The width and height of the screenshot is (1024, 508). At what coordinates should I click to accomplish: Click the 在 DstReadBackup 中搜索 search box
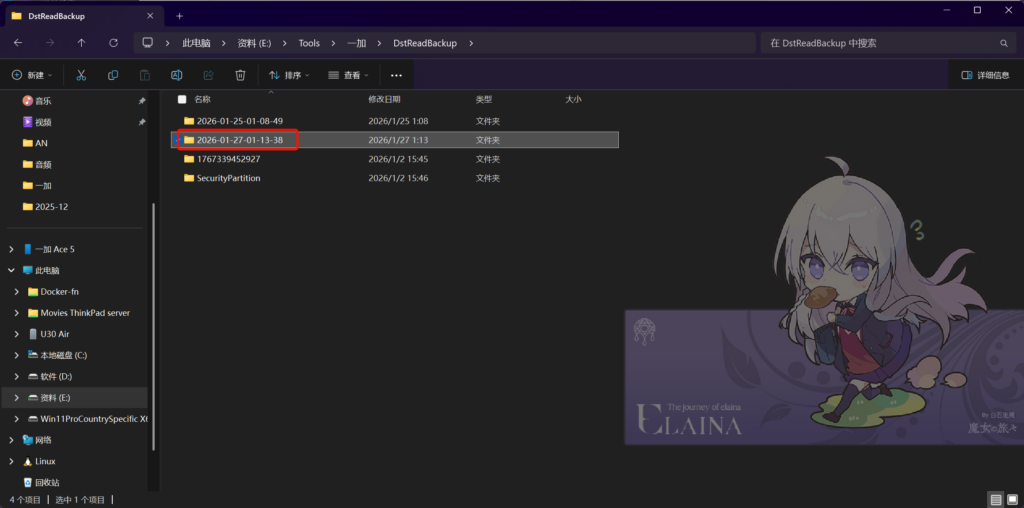pyautogui.click(x=880, y=43)
